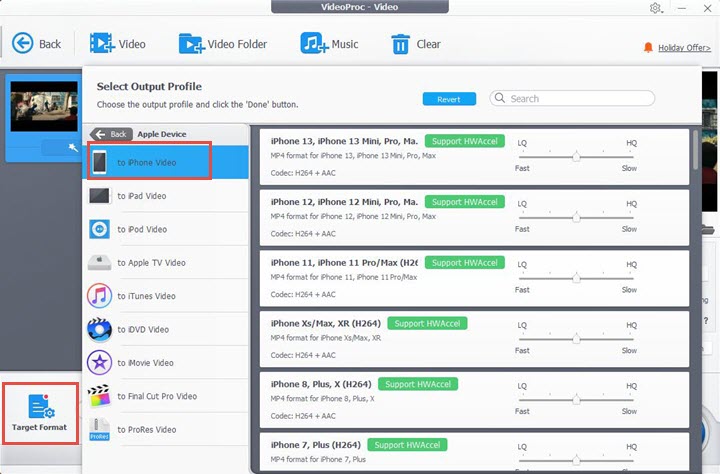Select 'iPhone 7, Plus (H264)' profile title
720x474 pixels.
pyautogui.click(x=315, y=445)
